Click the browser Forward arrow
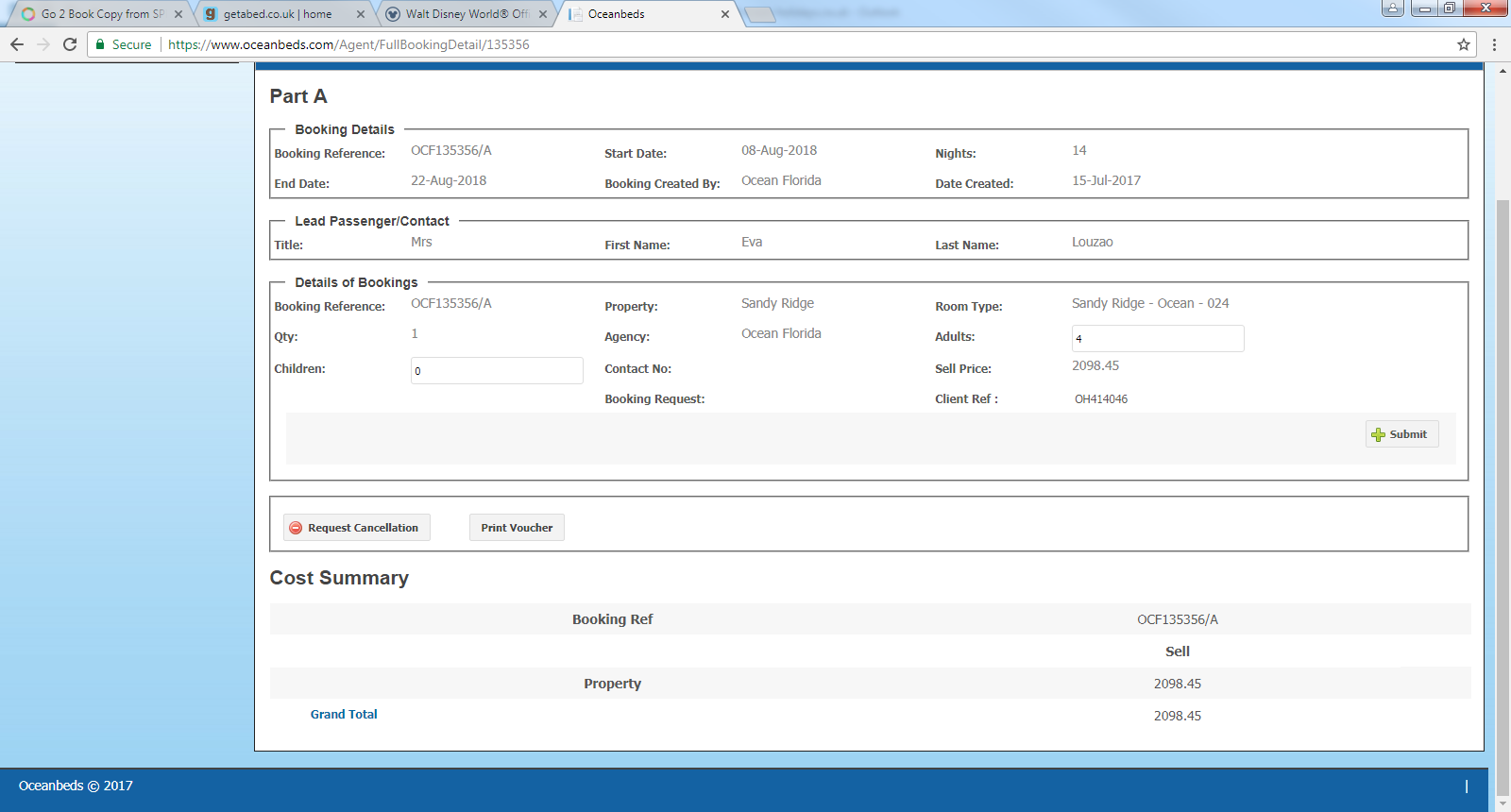The image size is (1511, 812). click(43, 44)
